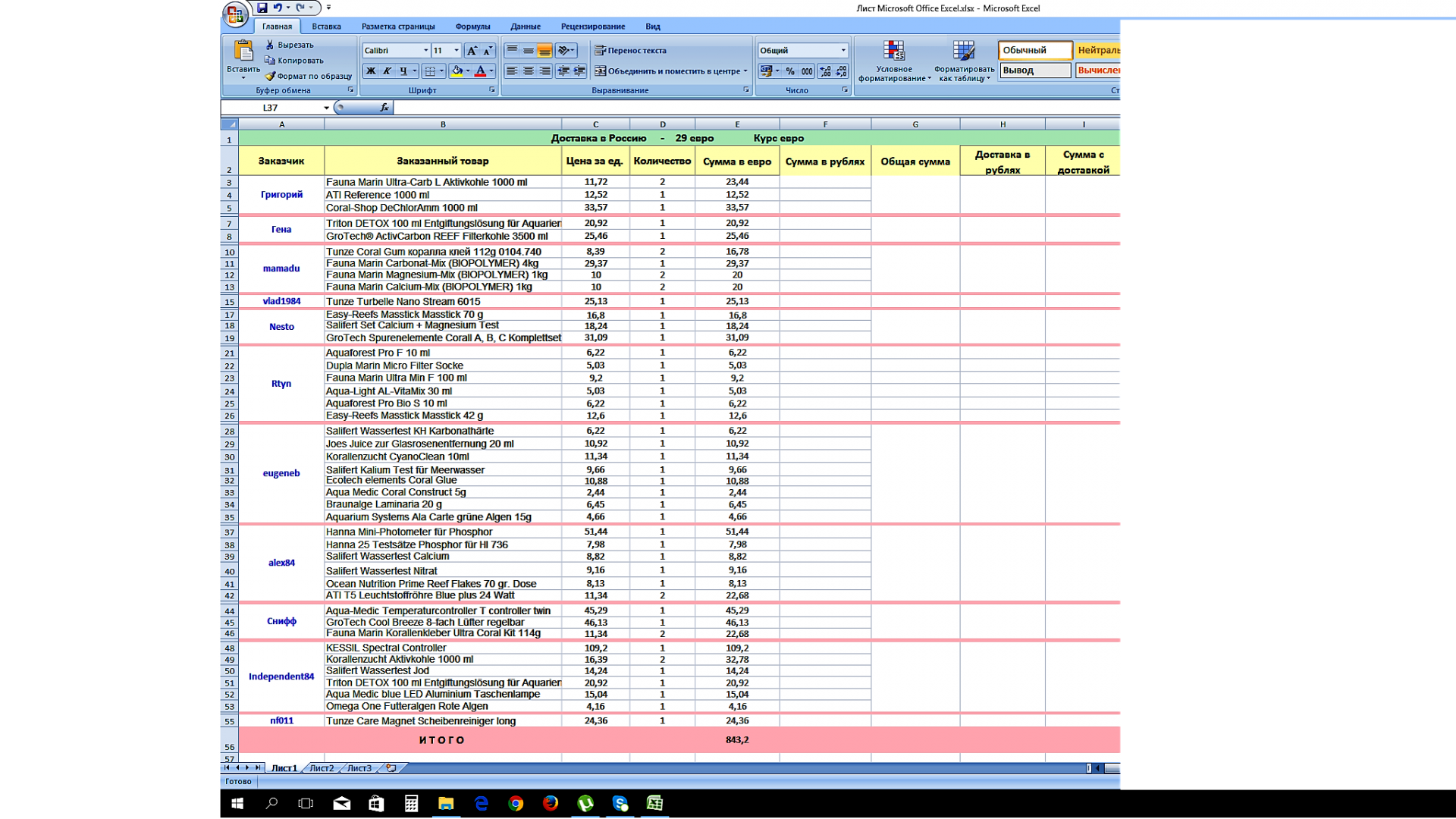Image resolution: width=1456 pixels, height=819 pixels.
Task: Click the insert function fx button
Action: tap(384, 108)
